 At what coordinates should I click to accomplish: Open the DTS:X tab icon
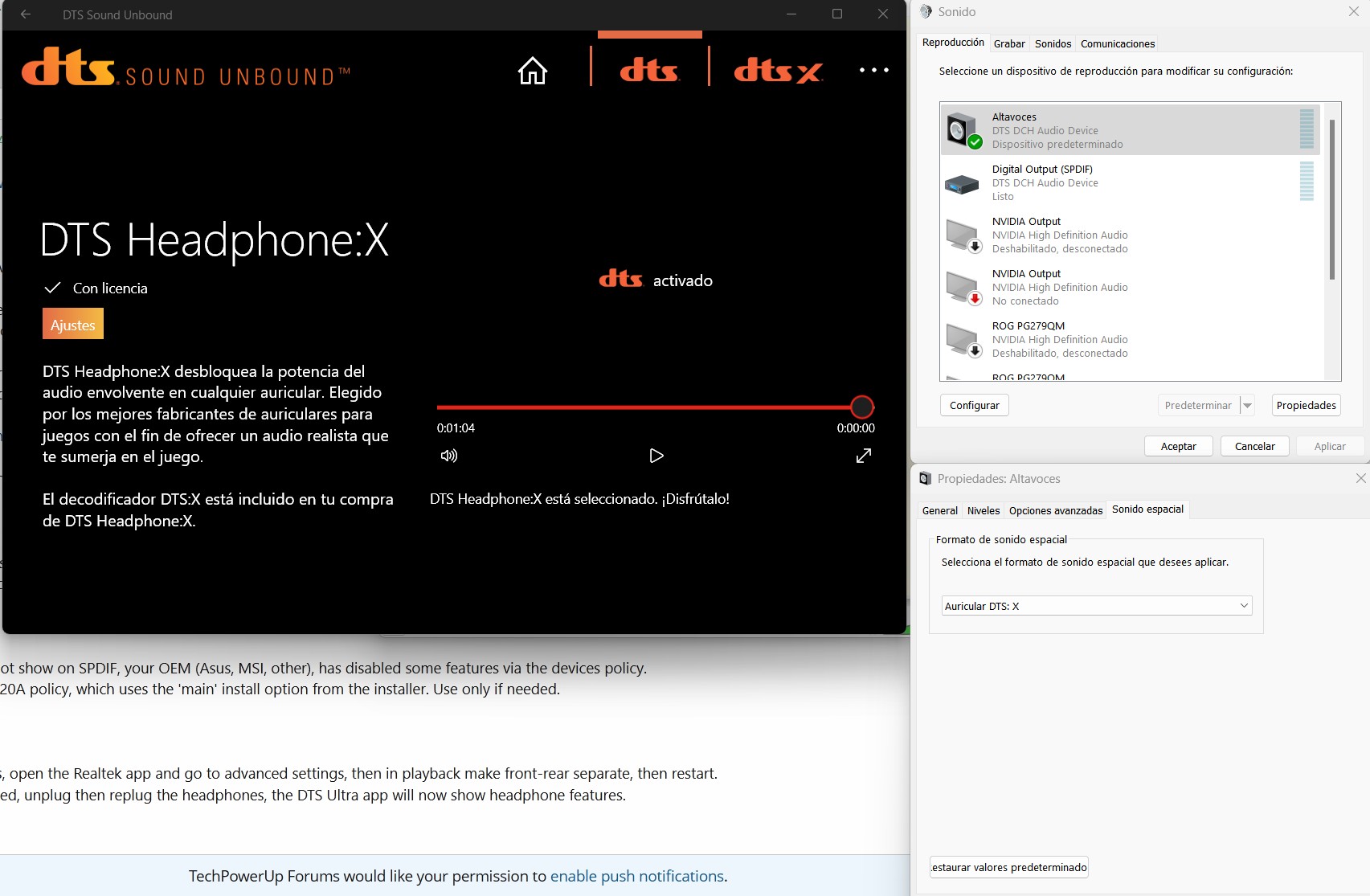tap(778, 71)
